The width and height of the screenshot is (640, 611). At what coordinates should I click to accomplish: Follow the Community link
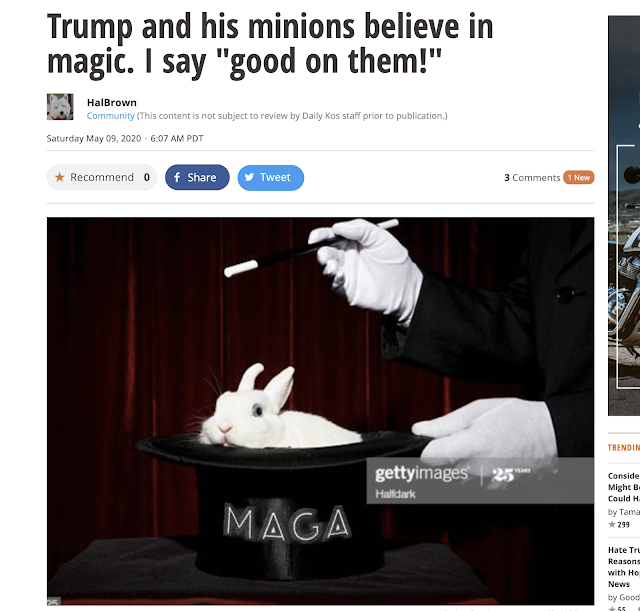click(110, 116)
